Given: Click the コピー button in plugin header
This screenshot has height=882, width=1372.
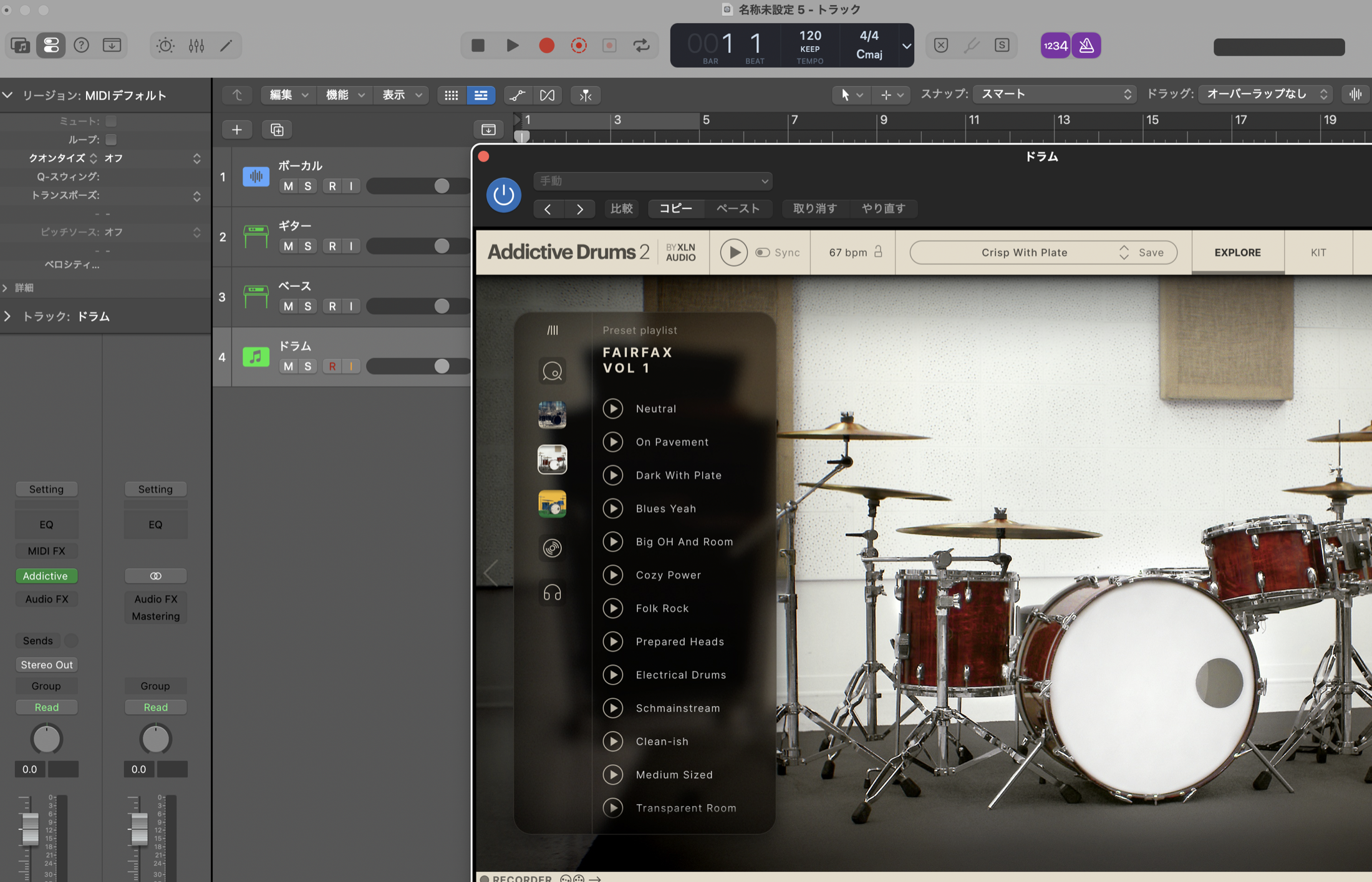Looking at the screenshot, I should [x=675, y=208].
